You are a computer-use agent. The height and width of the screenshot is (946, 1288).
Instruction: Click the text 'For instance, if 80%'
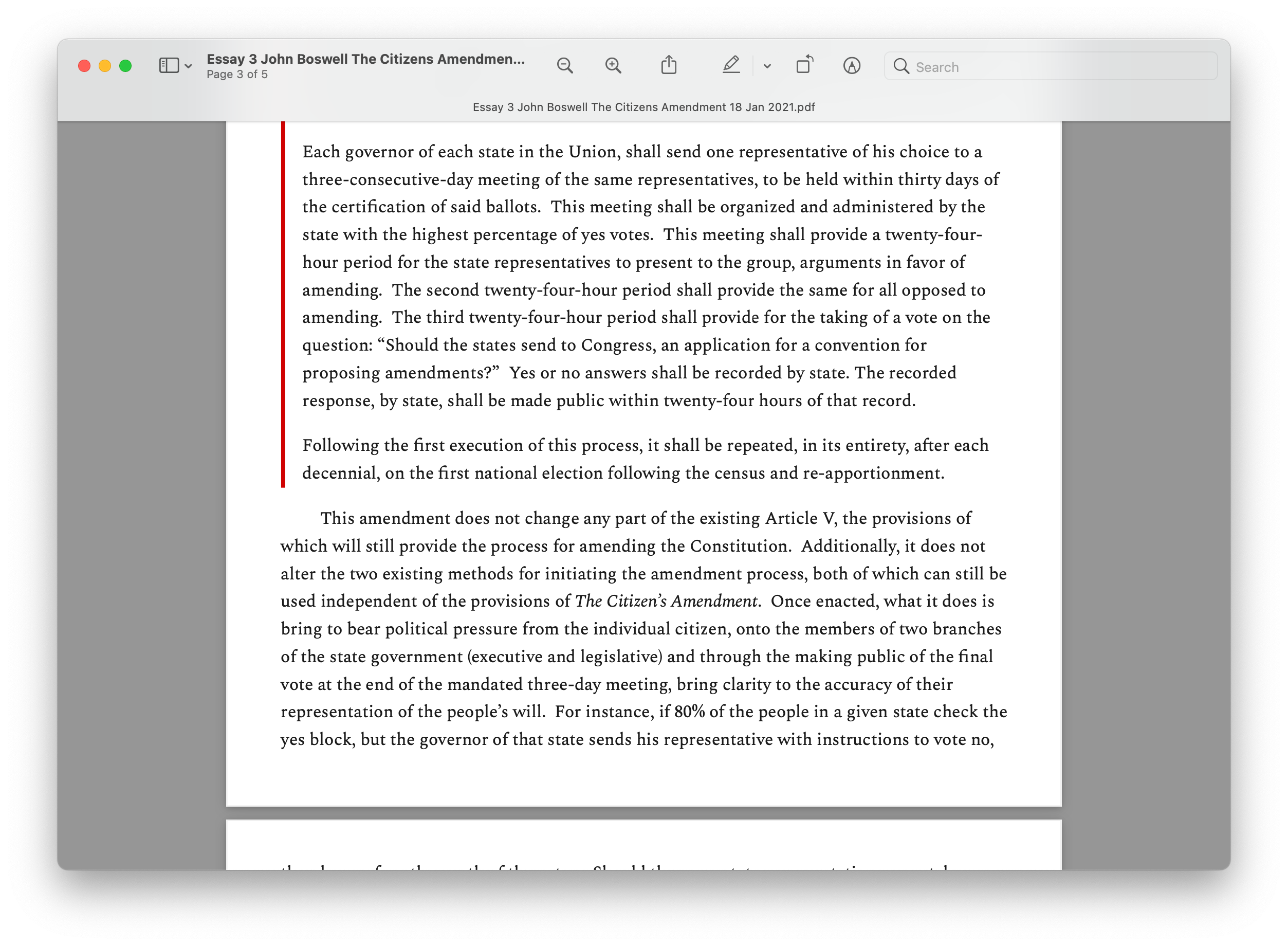click(630, 711)
